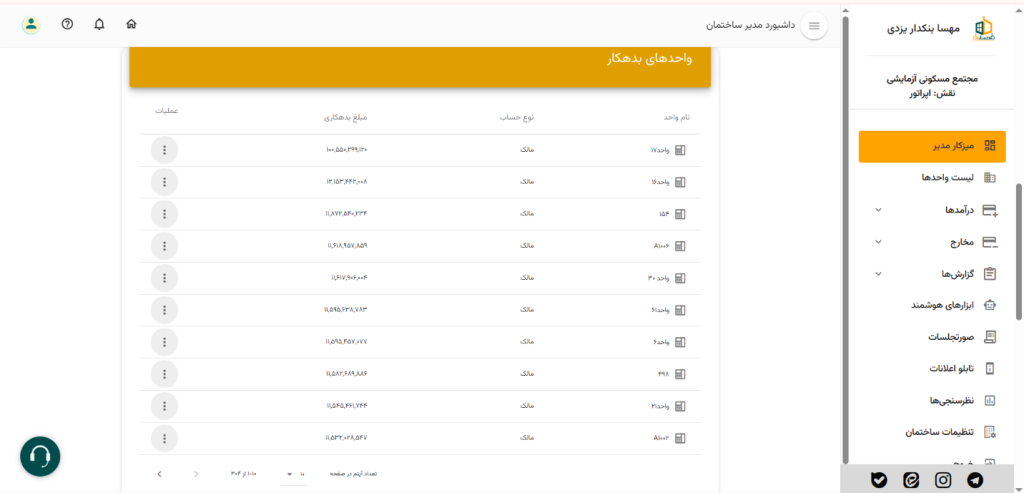1024x493 pixels.
Task: Click the debt amount ۱۱,۶۱۸,۹۵۷,۸۵۹
Action: (348, 246)
